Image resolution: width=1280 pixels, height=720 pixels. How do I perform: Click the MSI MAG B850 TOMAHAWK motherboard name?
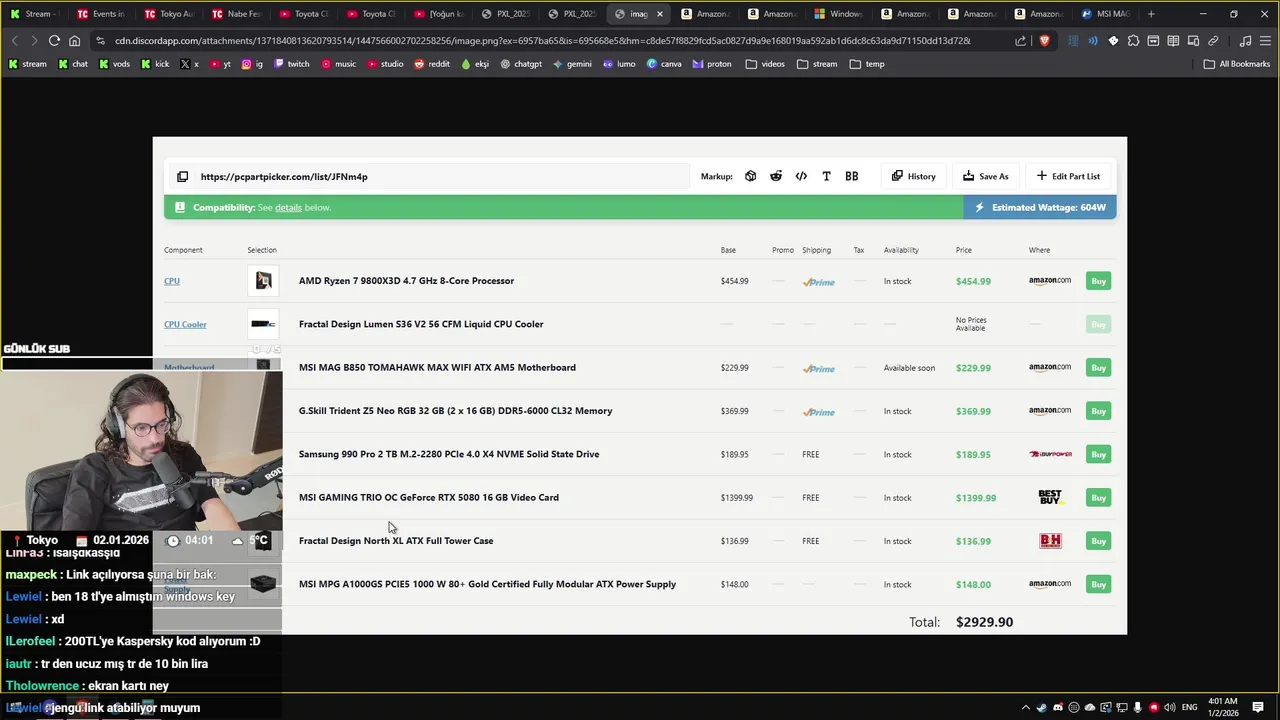click(437, 367)
